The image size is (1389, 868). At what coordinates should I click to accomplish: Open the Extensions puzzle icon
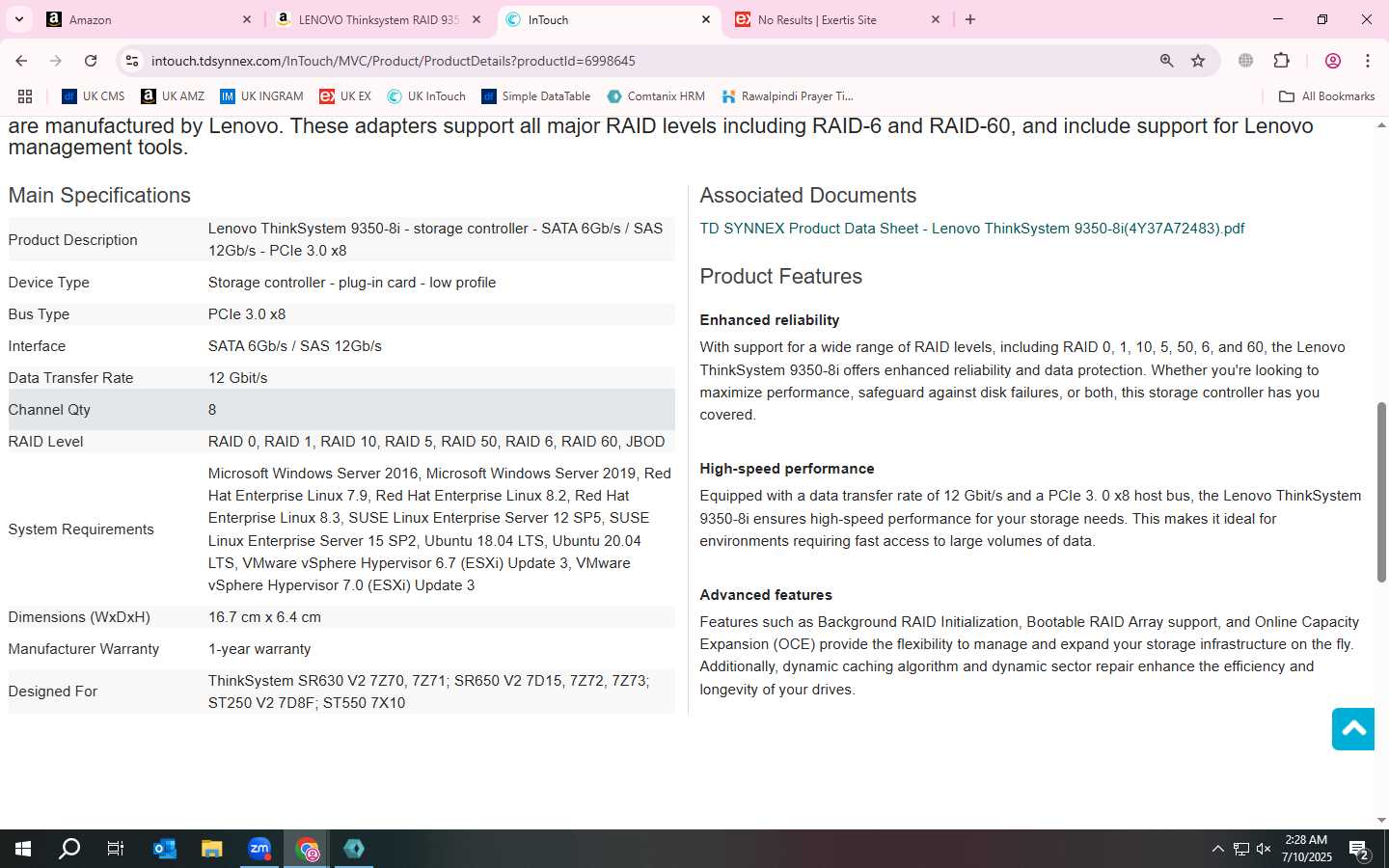coord(1281,61)
